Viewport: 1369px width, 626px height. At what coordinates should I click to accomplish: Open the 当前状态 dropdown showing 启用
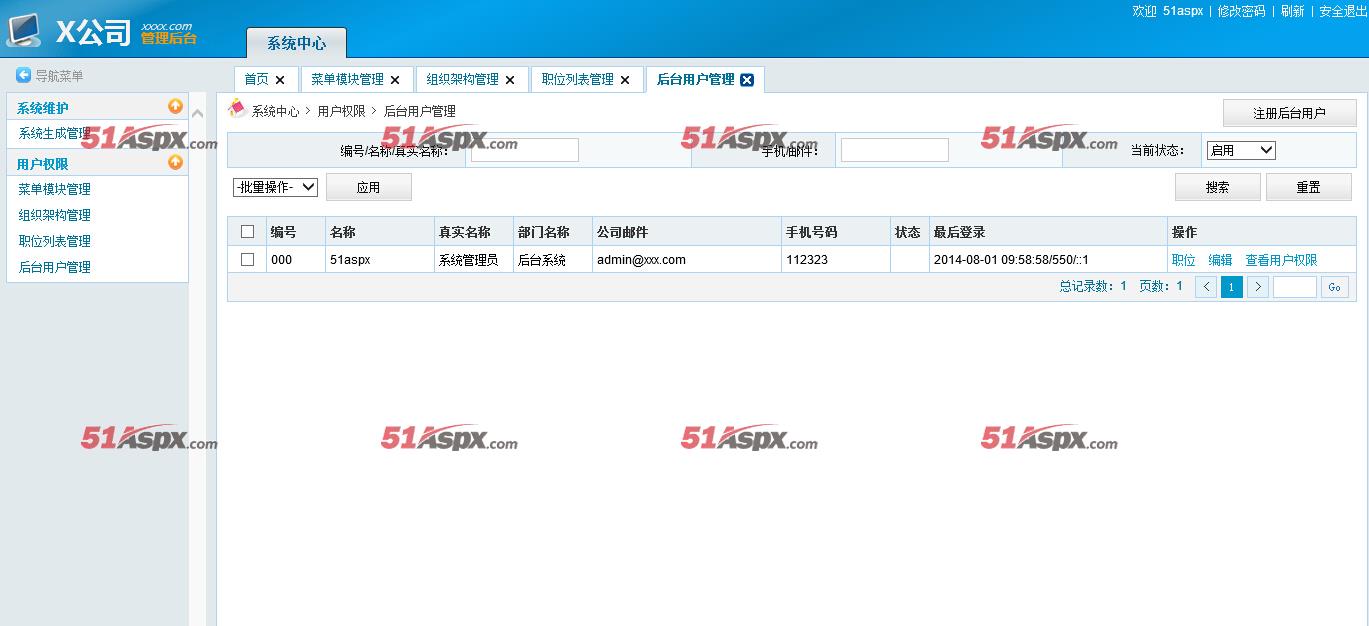(x=1241, y=150)
